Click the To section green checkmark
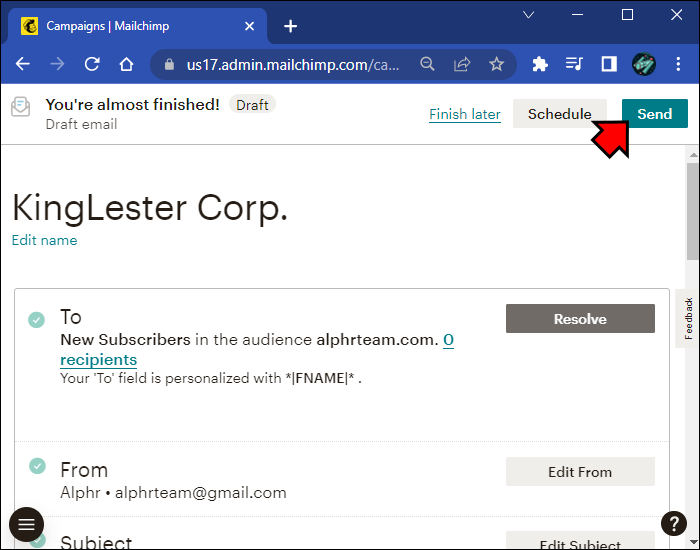 tap(37, 320)
